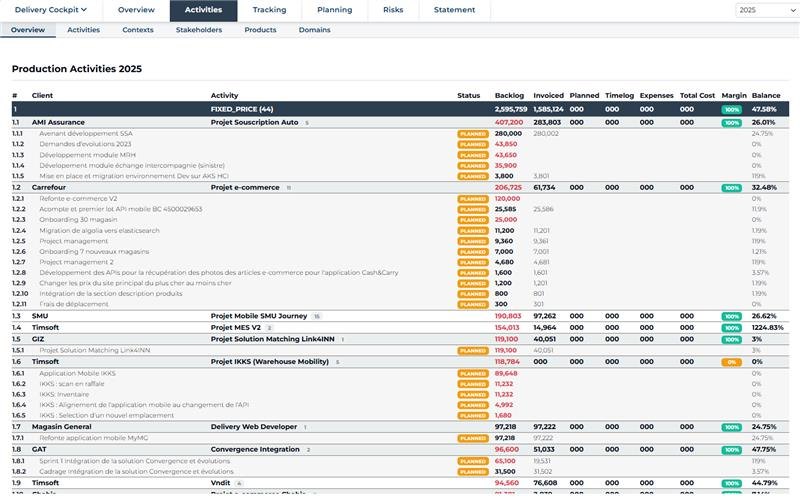Select Sprint 1 Intégration de la solution Convergence
Image resolution: width=800 pixels, height=496 pixels.
coord(400,461)
